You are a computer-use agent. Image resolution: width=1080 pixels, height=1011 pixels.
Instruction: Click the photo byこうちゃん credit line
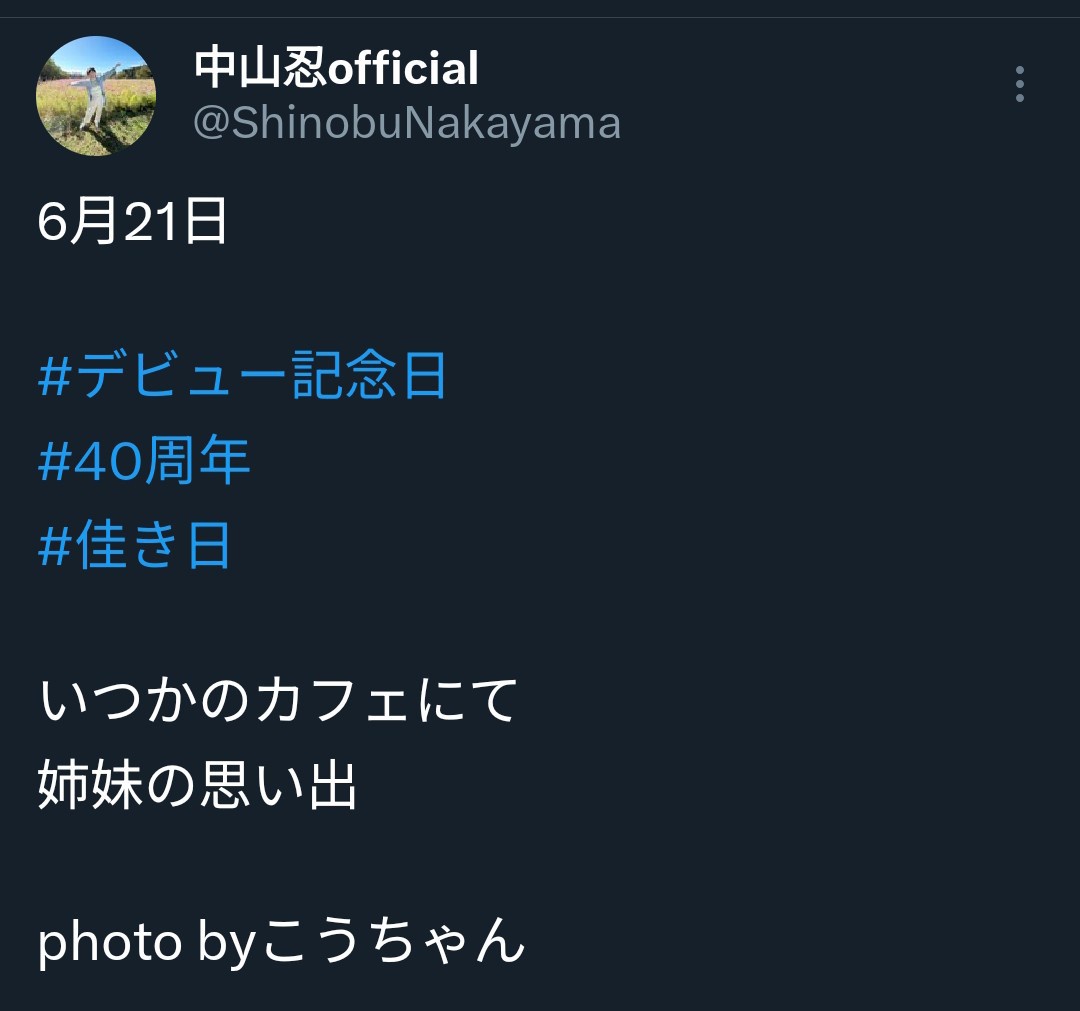coord(281,941)
